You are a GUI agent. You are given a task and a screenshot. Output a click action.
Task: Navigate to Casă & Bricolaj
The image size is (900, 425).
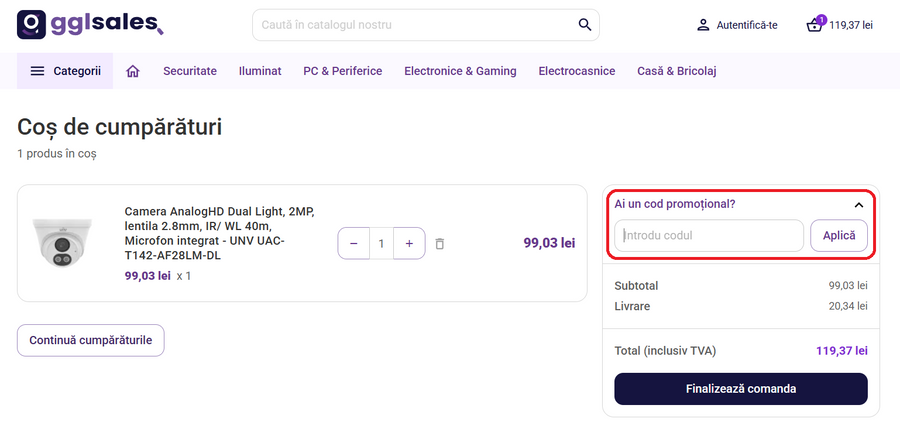coord(677,71)
